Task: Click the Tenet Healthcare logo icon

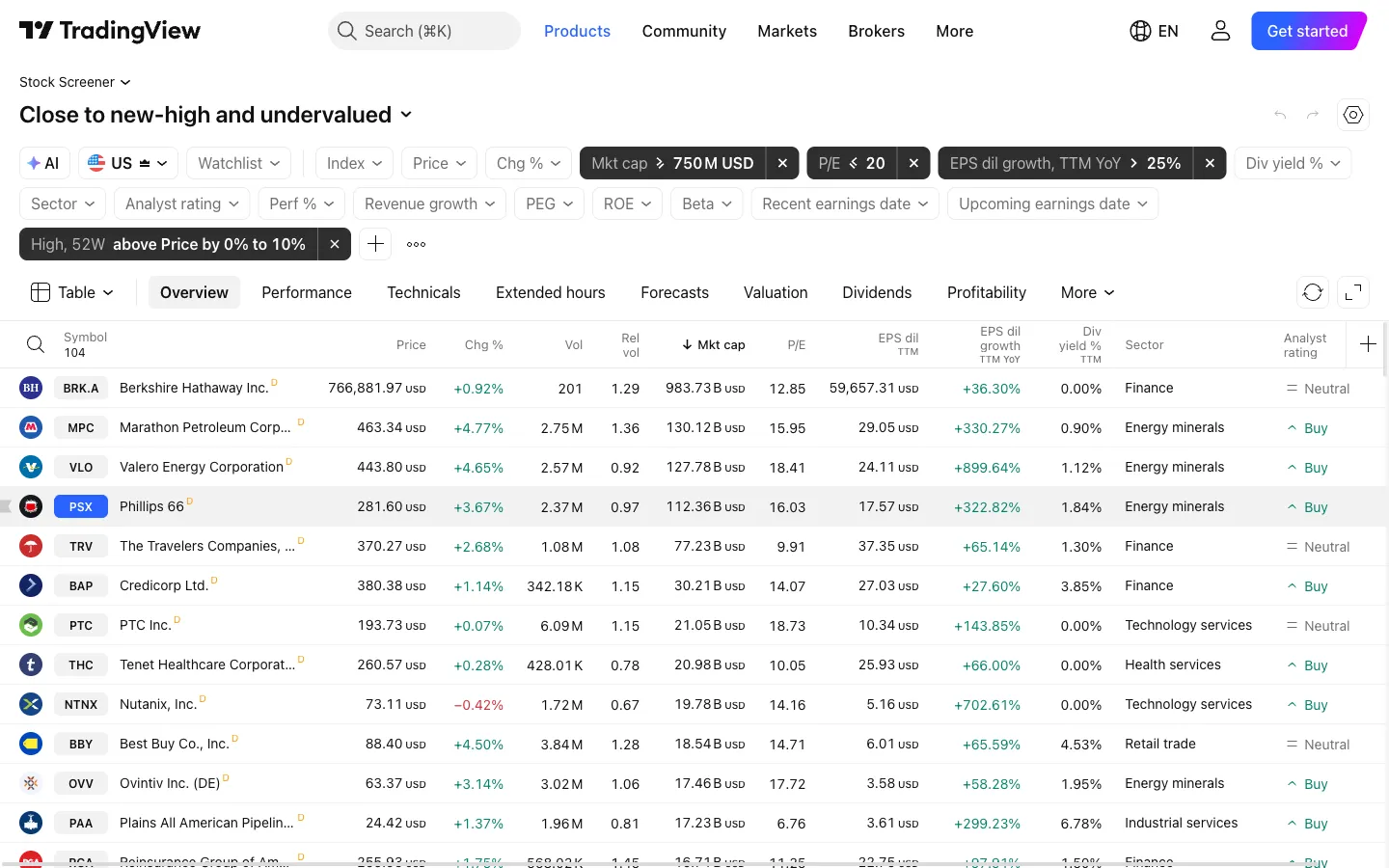Action: point(31,665)
